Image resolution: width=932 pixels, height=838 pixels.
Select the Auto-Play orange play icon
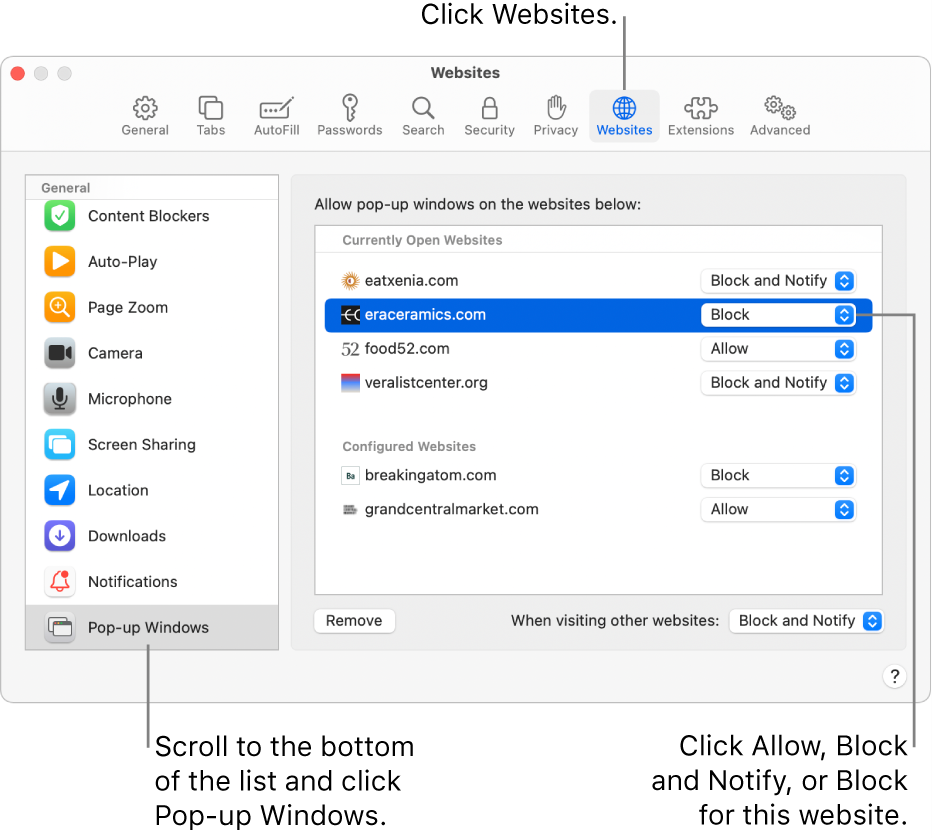point(59,262)
